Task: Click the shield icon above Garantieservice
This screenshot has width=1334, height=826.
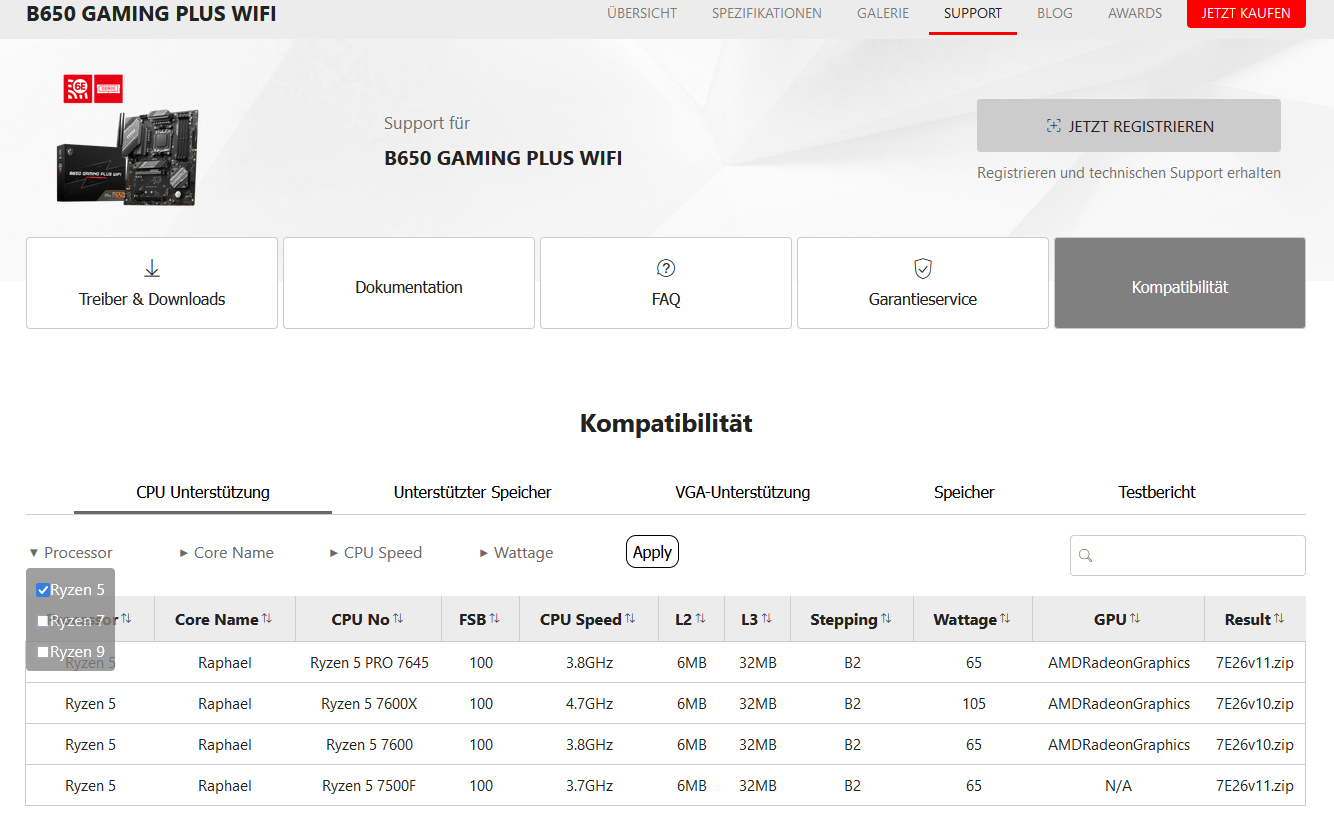Action: 923,268
